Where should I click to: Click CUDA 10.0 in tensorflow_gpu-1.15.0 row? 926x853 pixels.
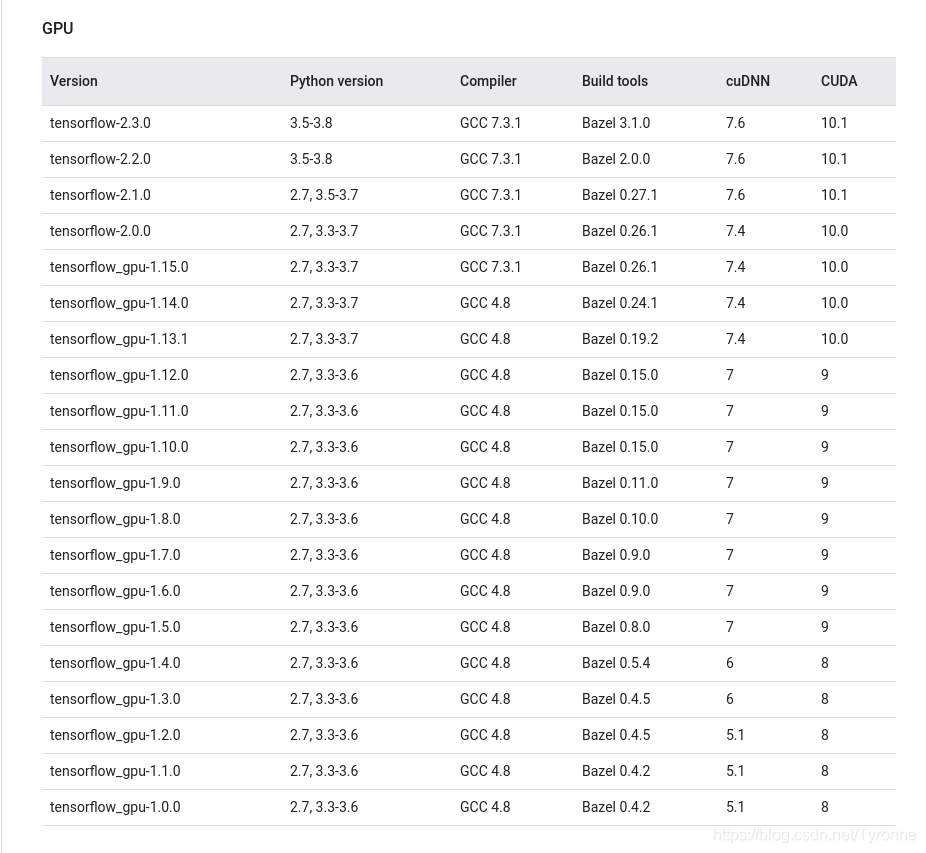point(834,267)
